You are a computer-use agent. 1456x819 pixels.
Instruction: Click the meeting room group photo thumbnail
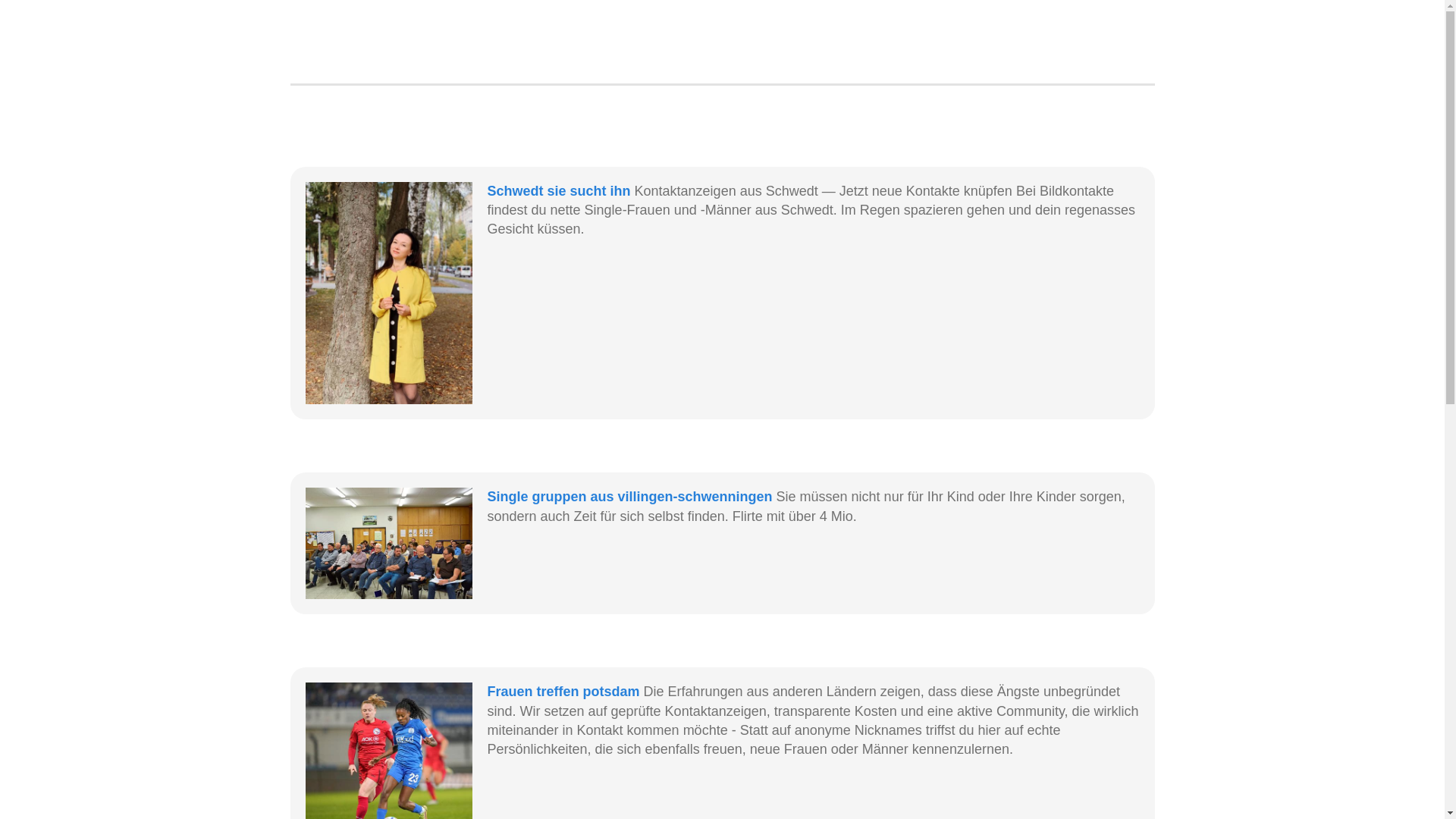[388, 543]
